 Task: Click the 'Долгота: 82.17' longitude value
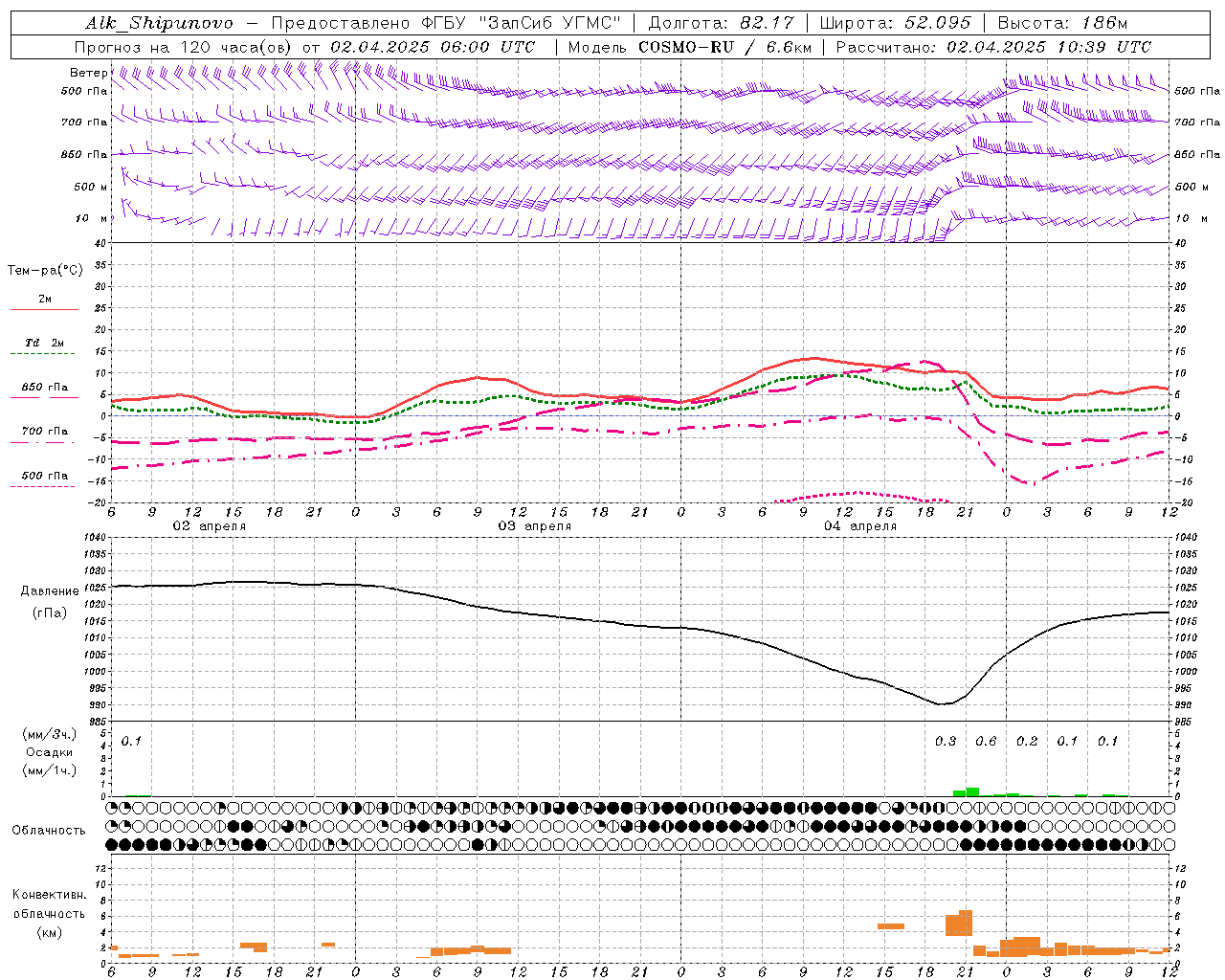[721, 23]
